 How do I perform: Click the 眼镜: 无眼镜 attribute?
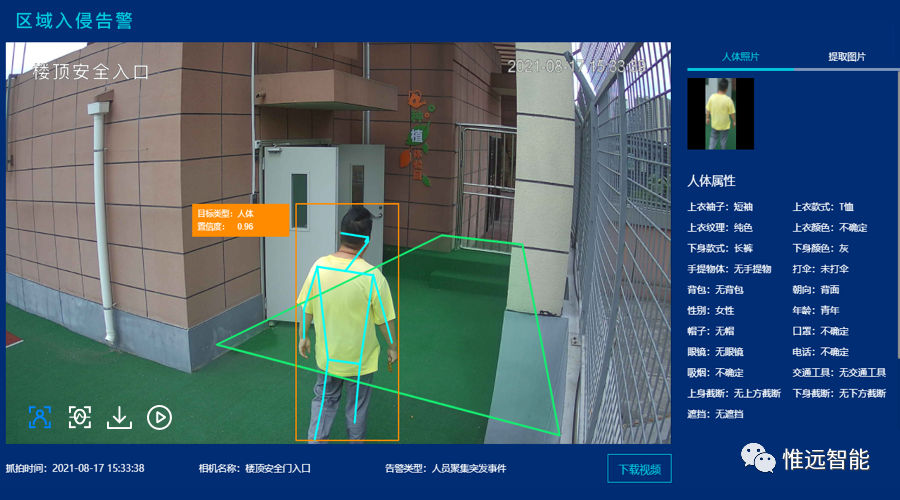[x=715, y=352]
